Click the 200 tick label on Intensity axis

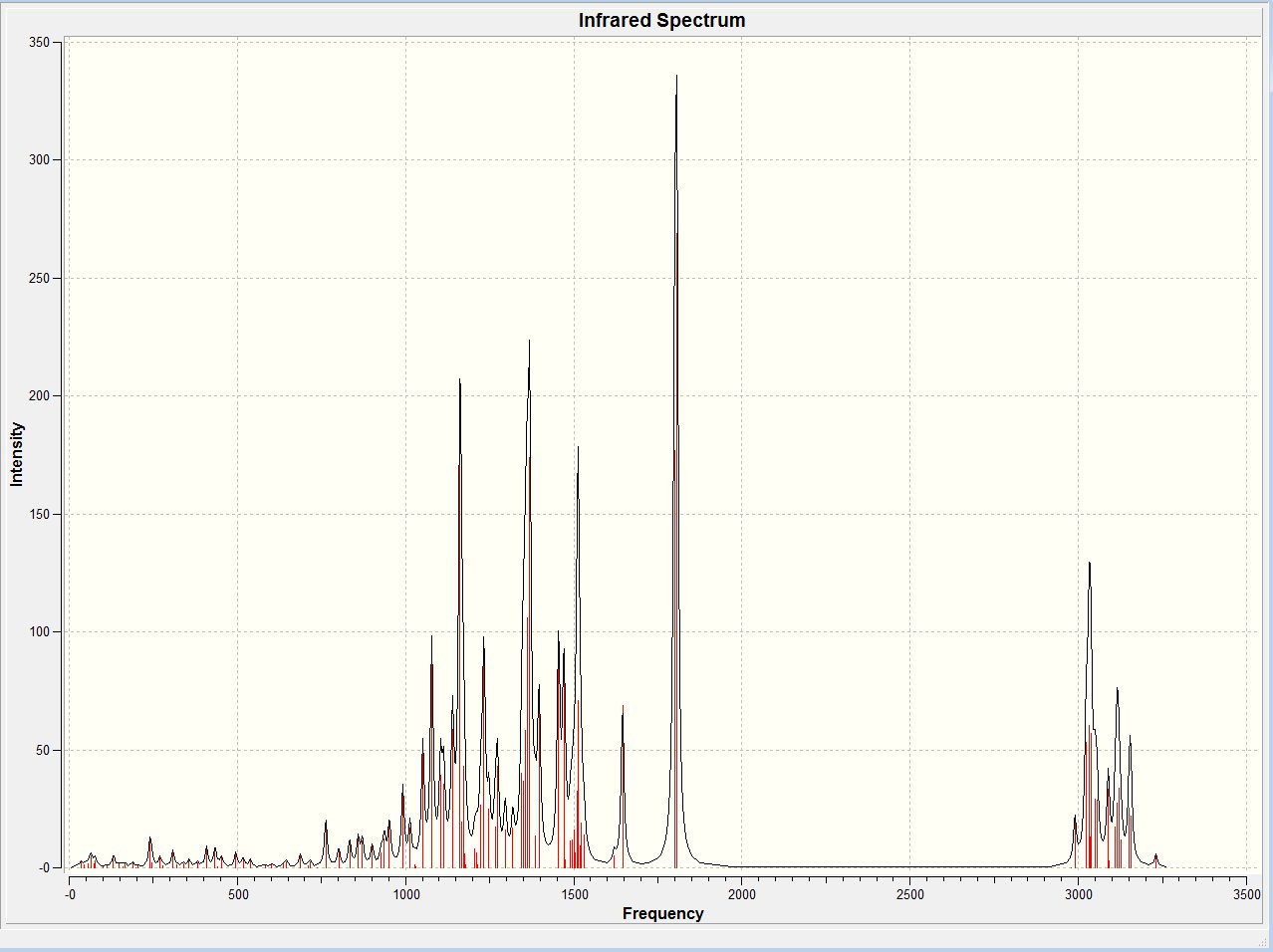(40, 395)
